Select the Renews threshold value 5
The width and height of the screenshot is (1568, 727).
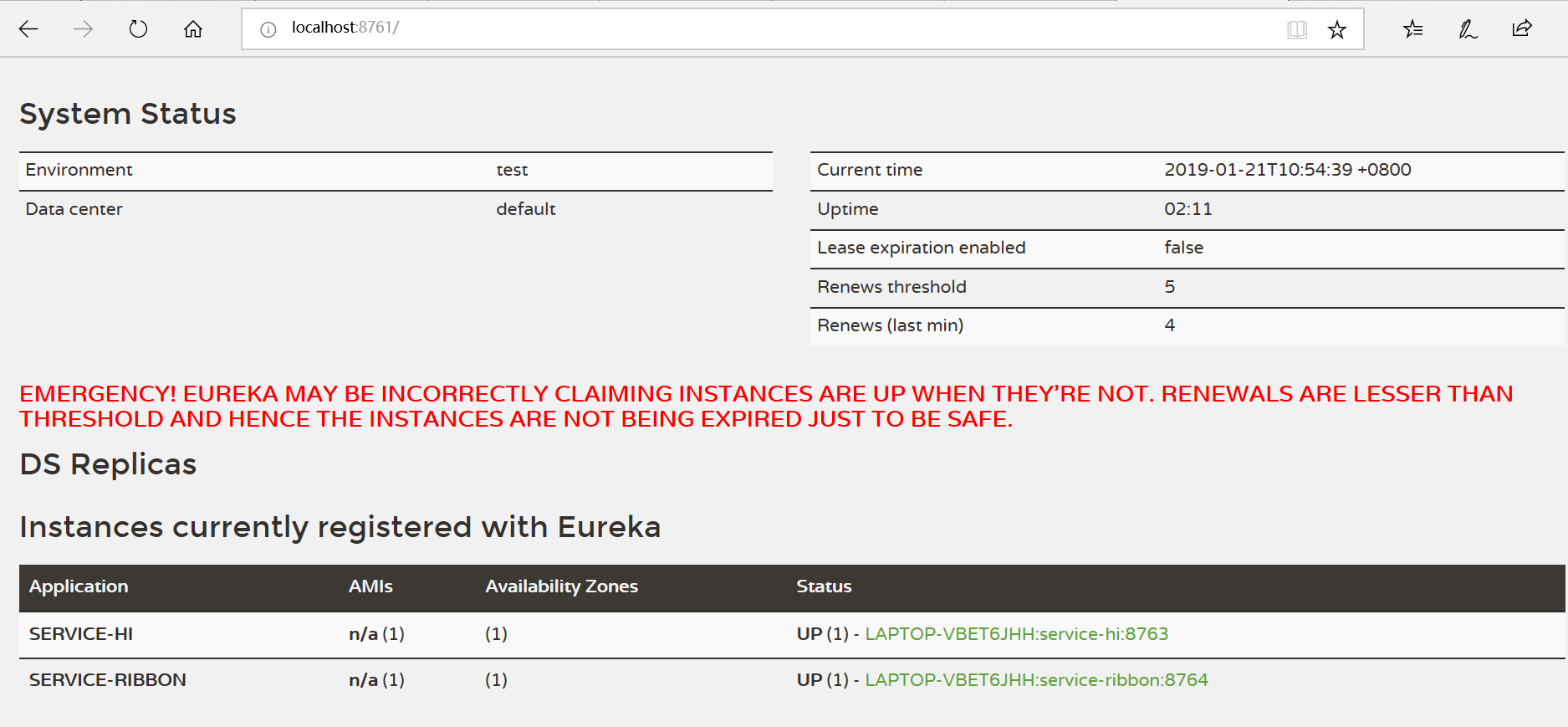[x=1169, y=287]
